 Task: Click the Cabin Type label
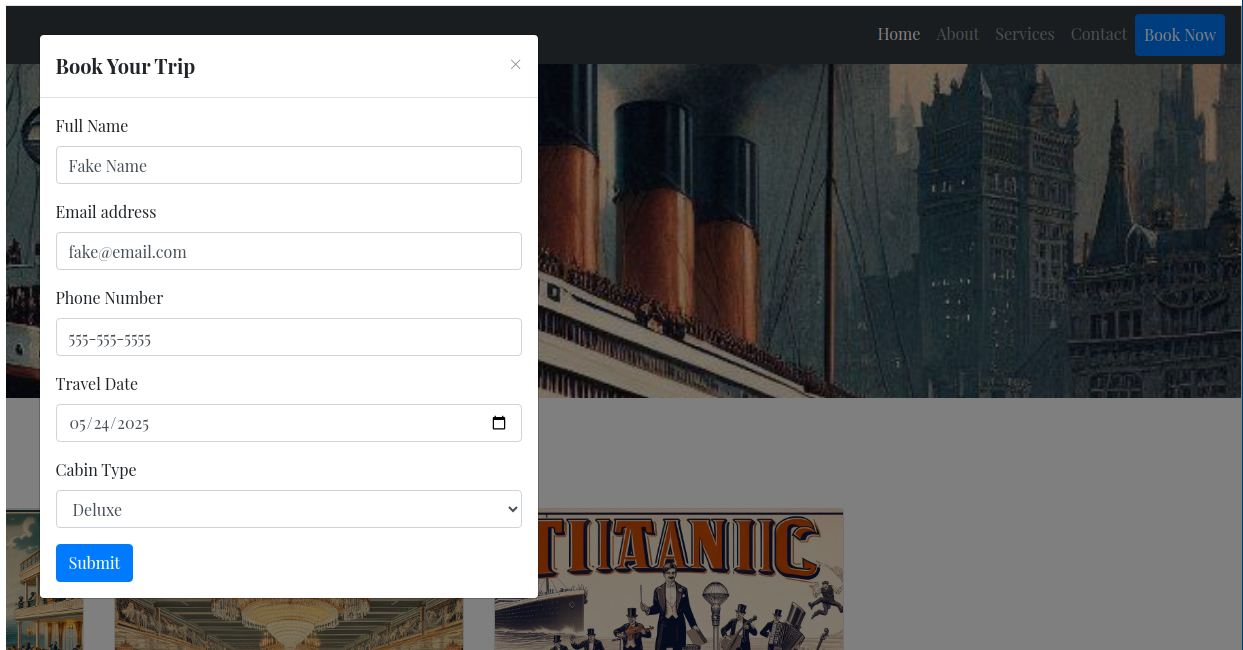pos(96,470)
